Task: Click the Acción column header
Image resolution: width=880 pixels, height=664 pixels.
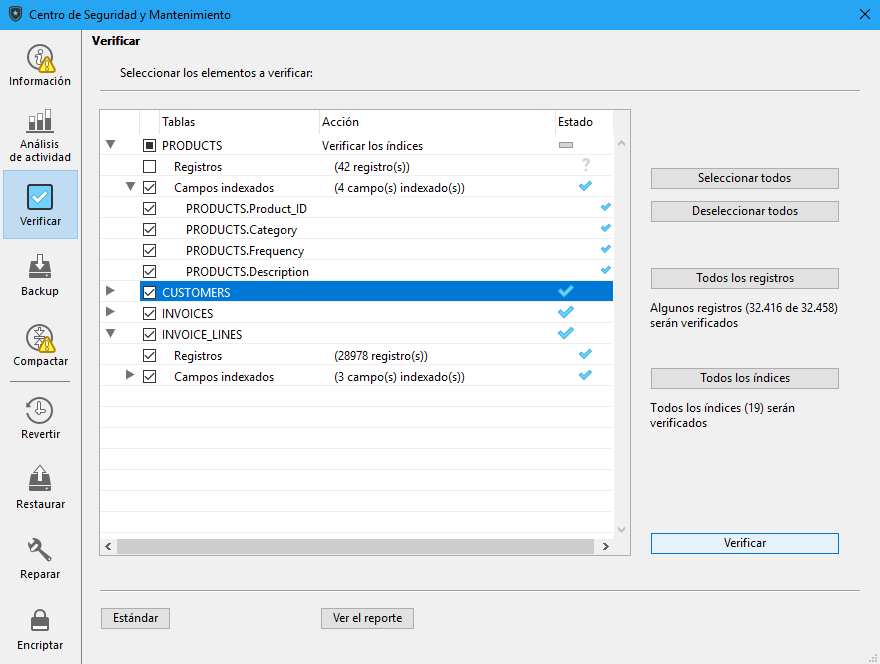Action: tap(340, 122)
